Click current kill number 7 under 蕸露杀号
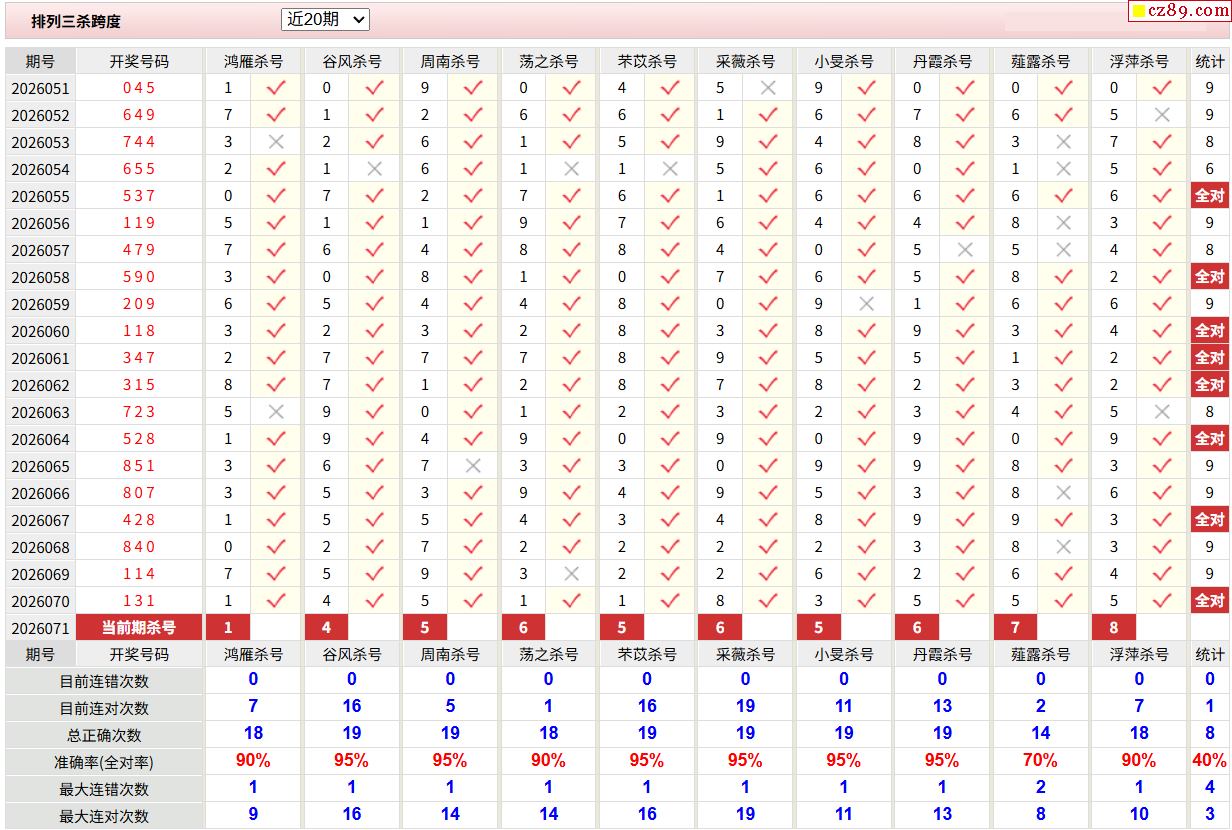Screen dimensions: 1232x830 pyautogui.click(x=1015, y=628)
